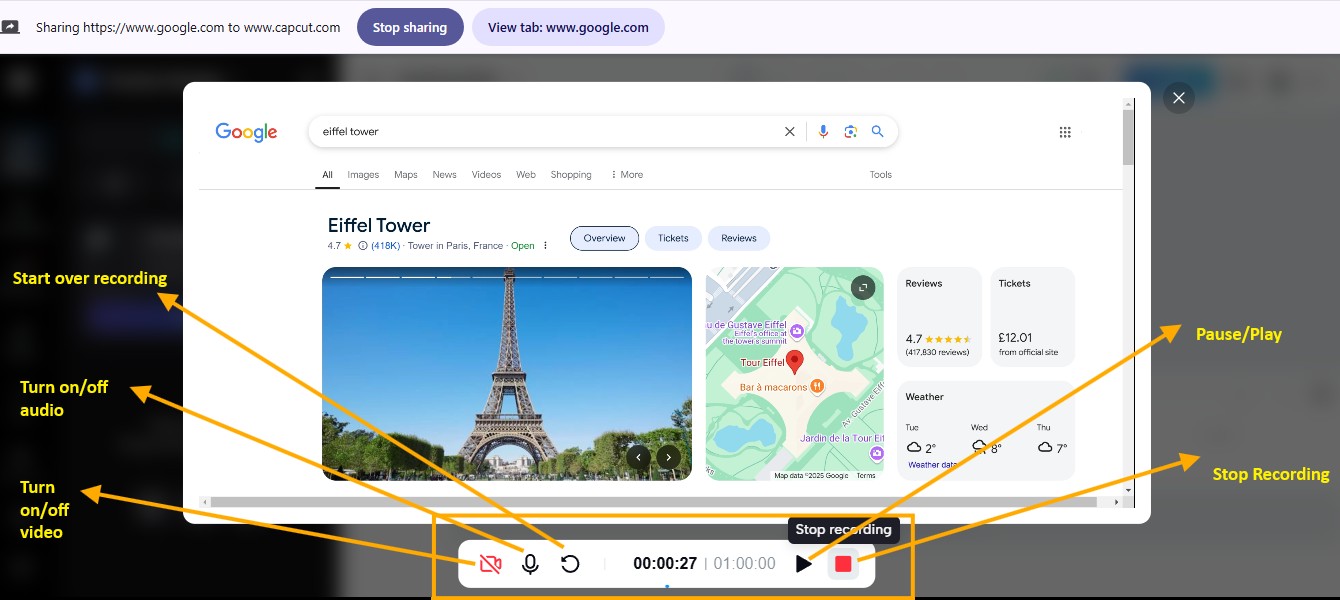
Task: Click the info icon next to the rating
Action: (362, 246)
